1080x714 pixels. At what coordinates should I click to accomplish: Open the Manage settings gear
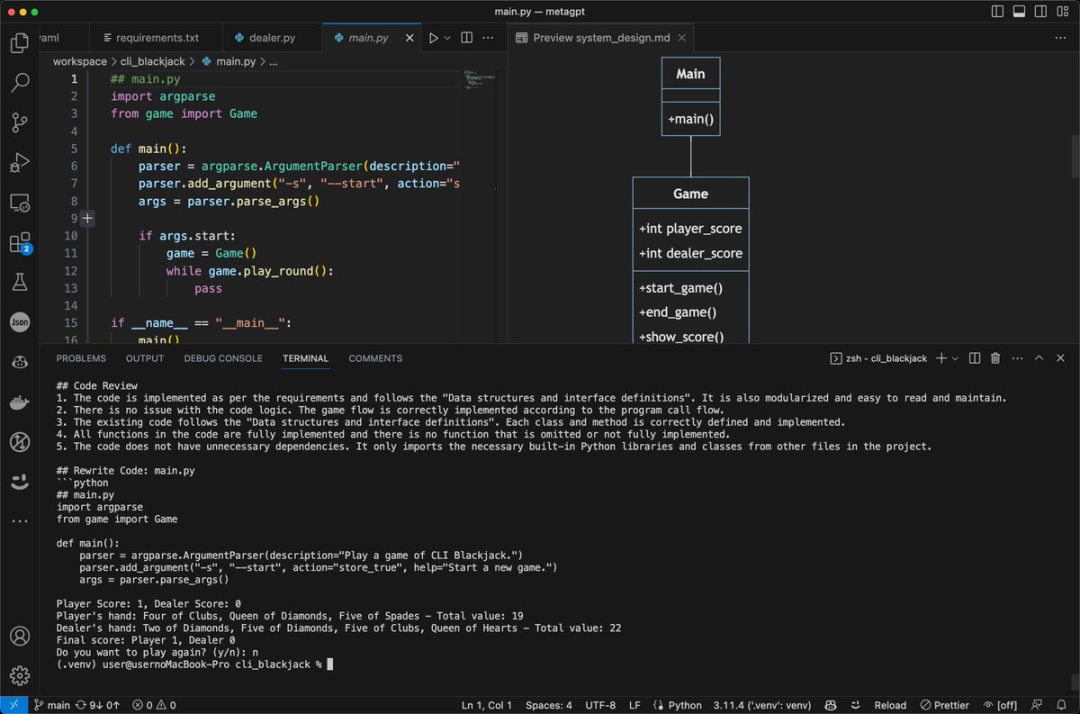tap(19, 676)
